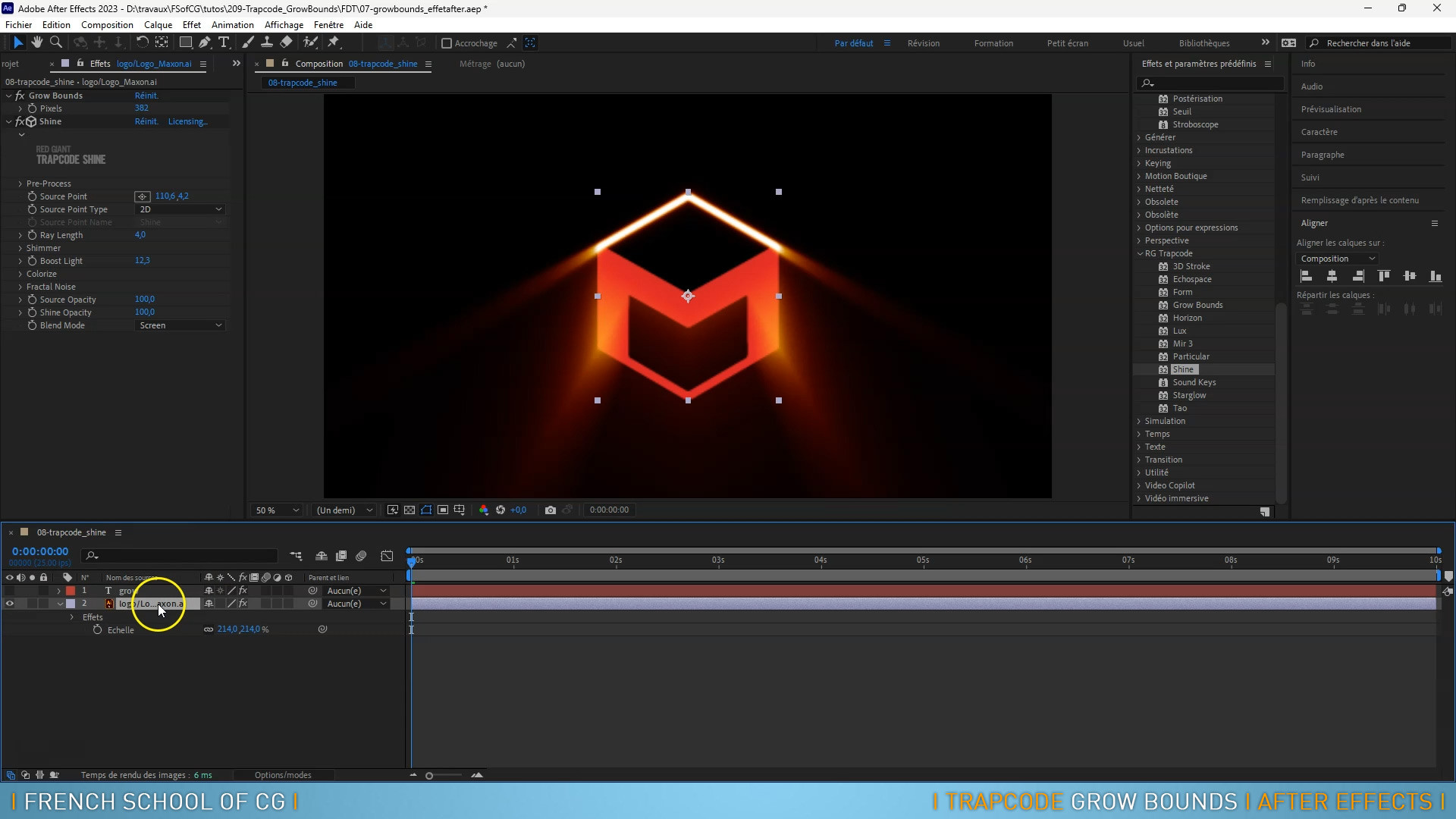This screenshot has width=1456, height=819.
Task: Click the Graph Editor icon in timeline
Action: [x=387, y=556]
